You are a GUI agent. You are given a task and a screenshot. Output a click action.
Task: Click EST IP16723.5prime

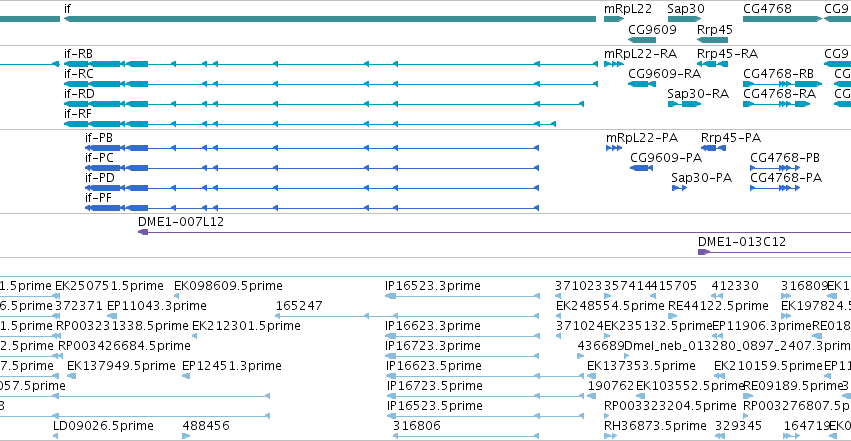coord(435,386)
